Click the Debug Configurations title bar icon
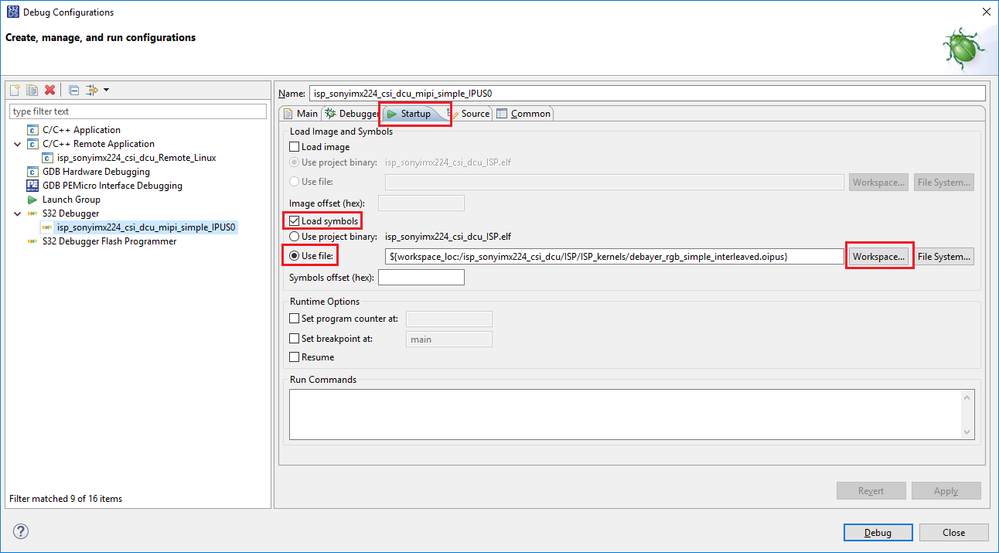The width and height of the screenshot is (999, 553). (x=12, y=12)
